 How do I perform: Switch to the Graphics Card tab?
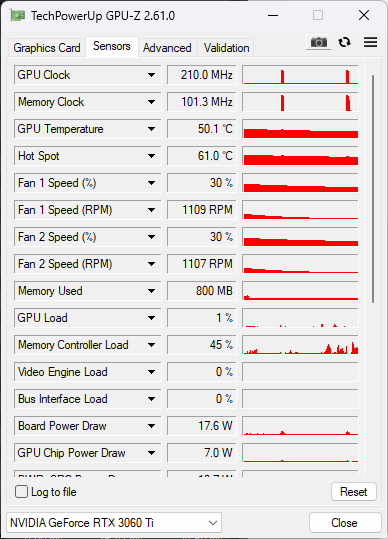click(x=47, y=48)
